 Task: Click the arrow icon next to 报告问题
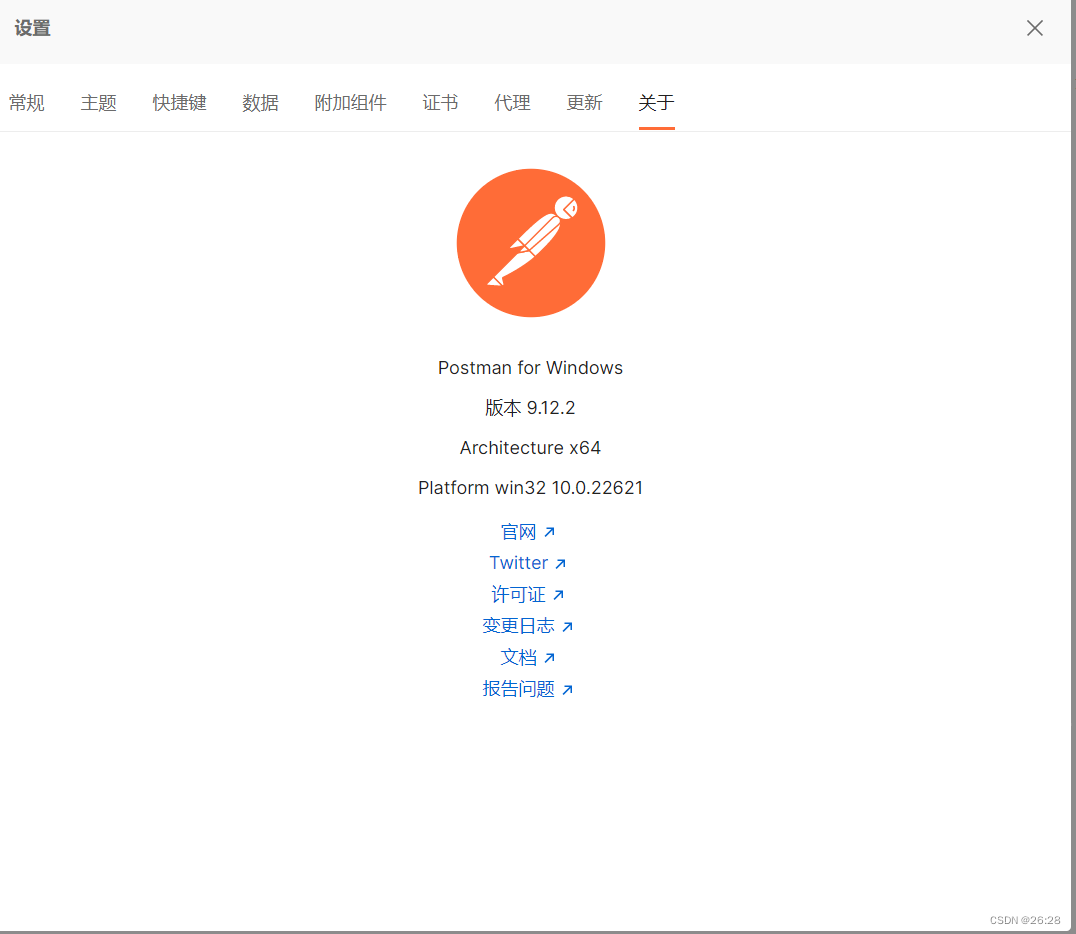569,688
